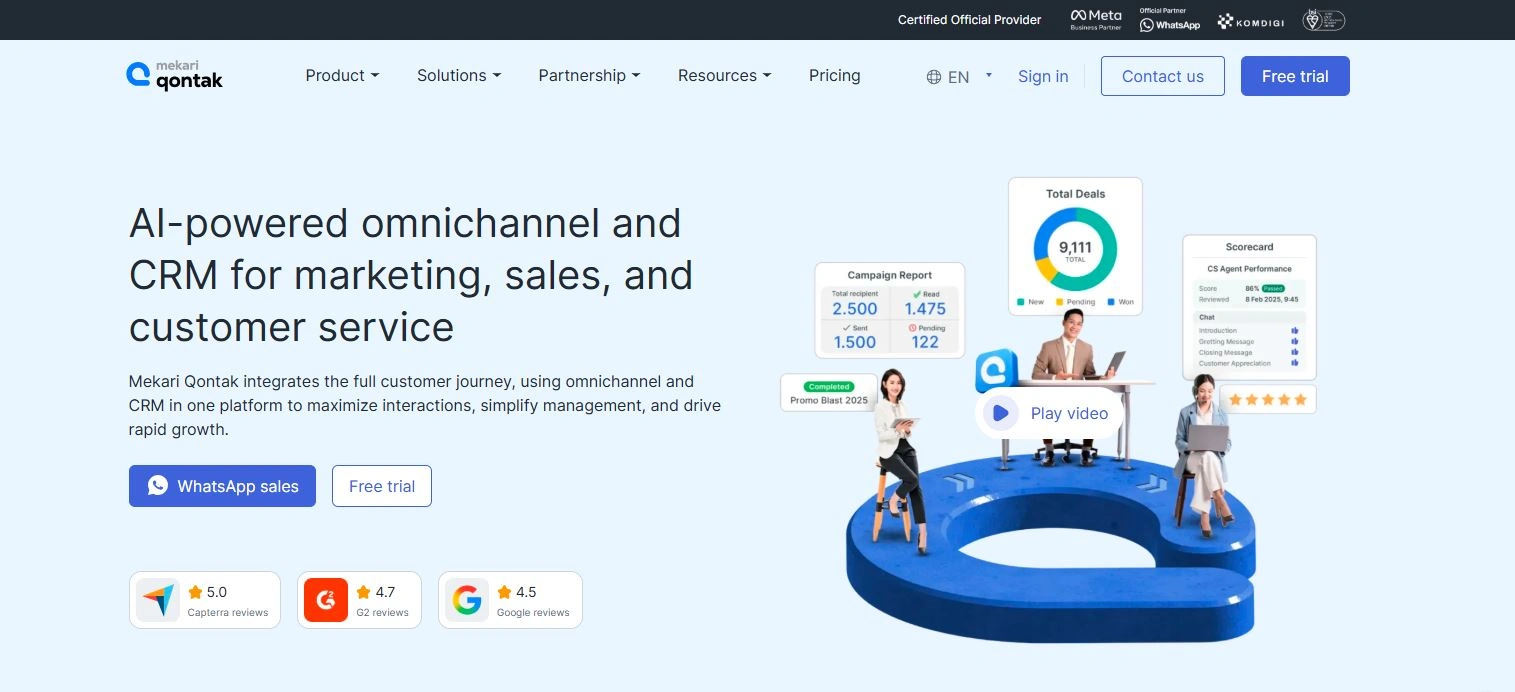Open the EN language selector
The height and width of the screenshot is (692, 1515).
point(968,77)
